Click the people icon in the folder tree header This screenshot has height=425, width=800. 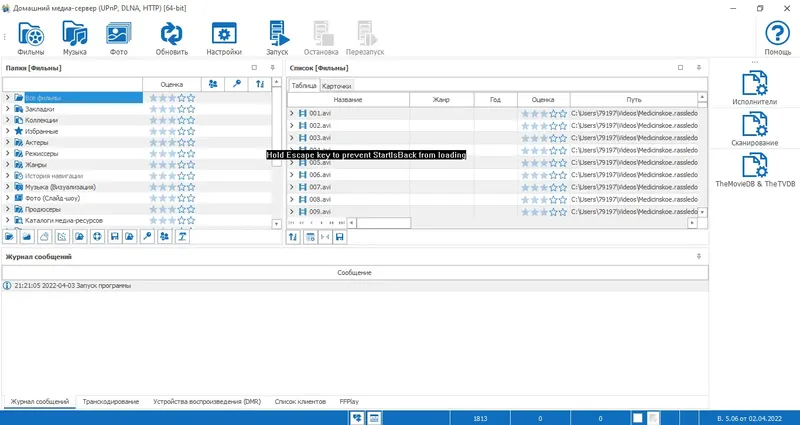point(213,84)
